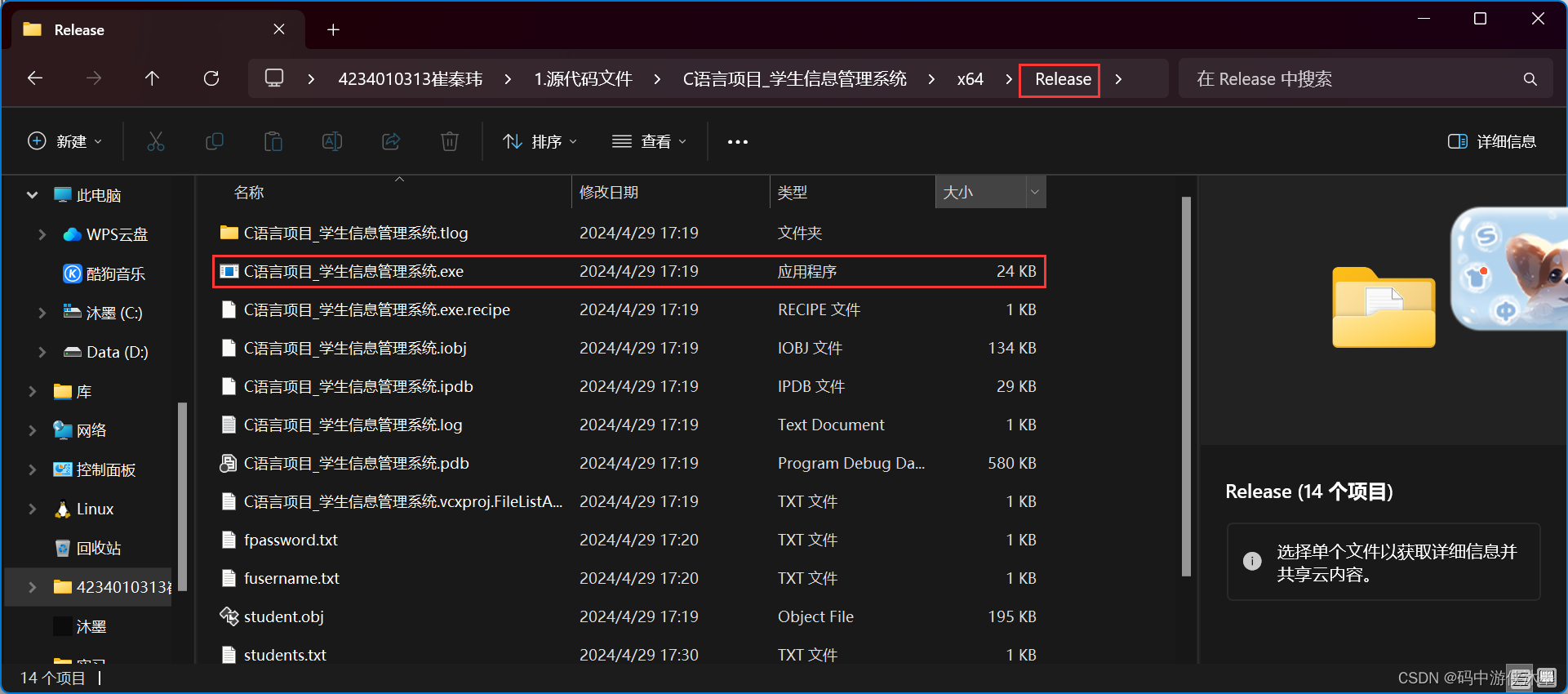Open the New item dropdown
Image resolution: width=1568 pixels, height=694 pixels.
pyautogui.click(x=65, y=141)
